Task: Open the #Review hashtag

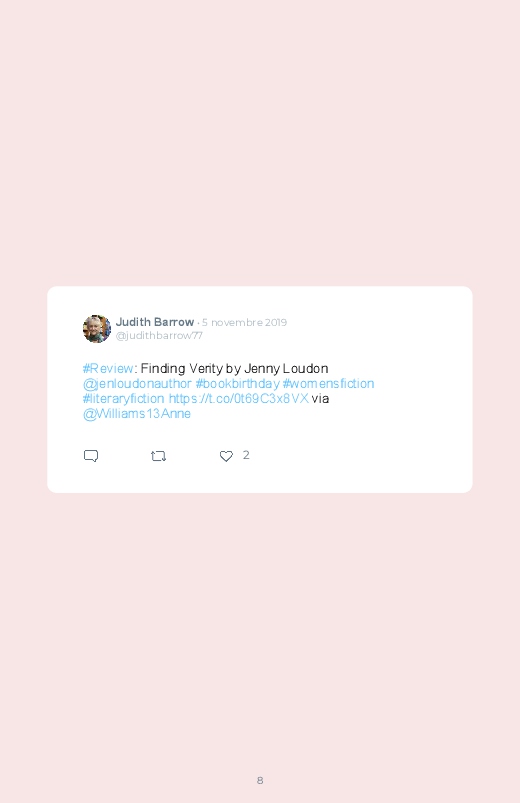Action: [108, 368]
